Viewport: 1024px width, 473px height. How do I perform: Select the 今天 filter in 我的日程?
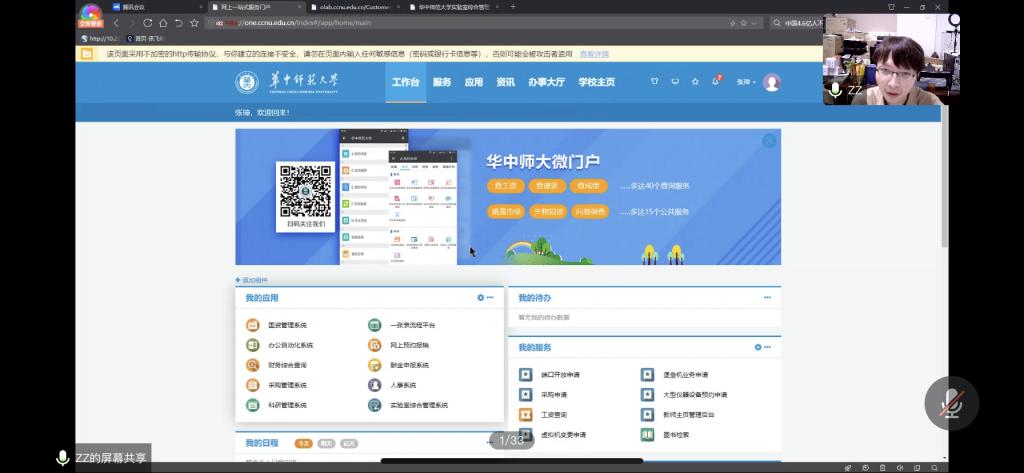(x=303, y=443)
